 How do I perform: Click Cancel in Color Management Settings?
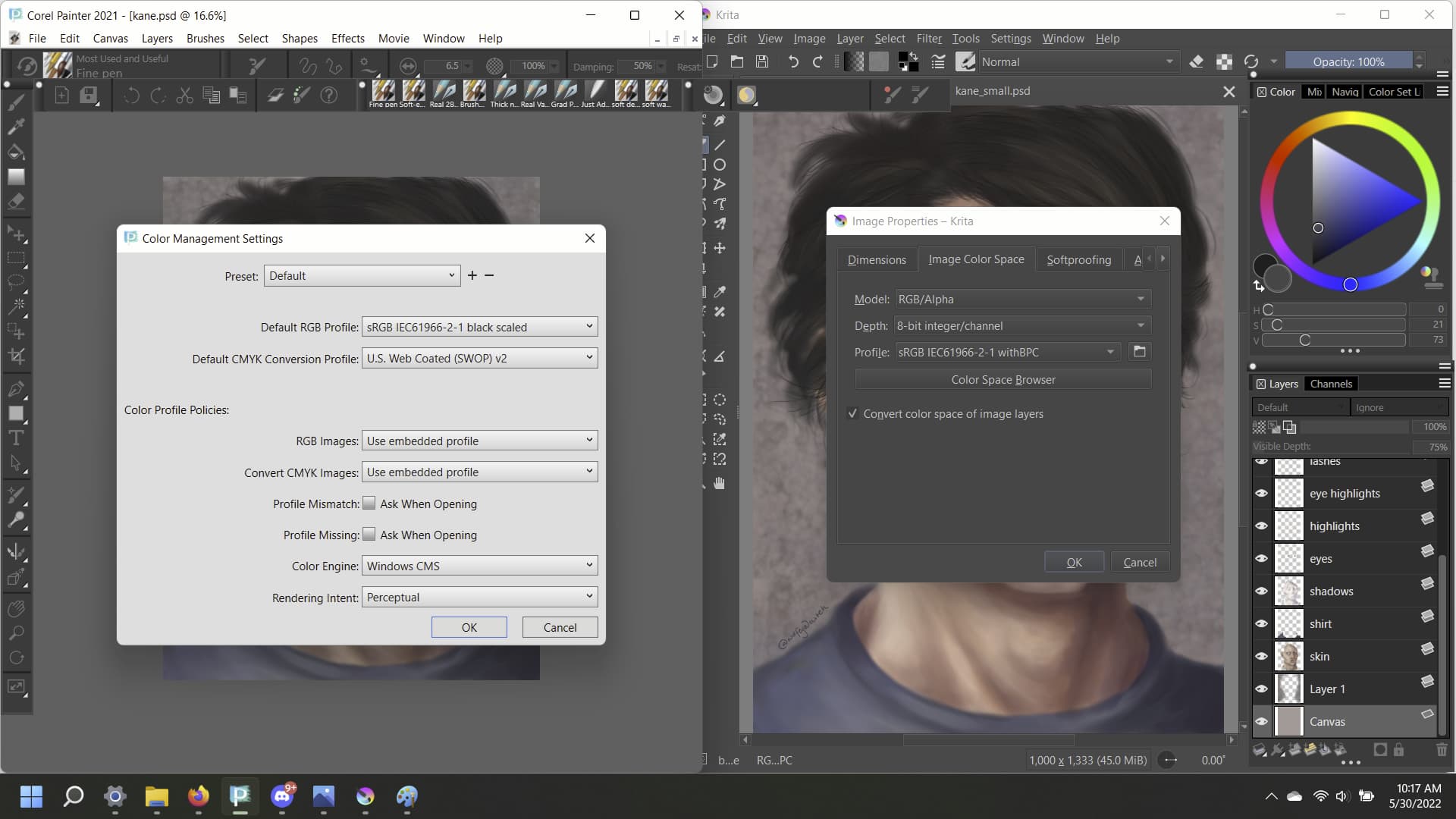(560, 627)
